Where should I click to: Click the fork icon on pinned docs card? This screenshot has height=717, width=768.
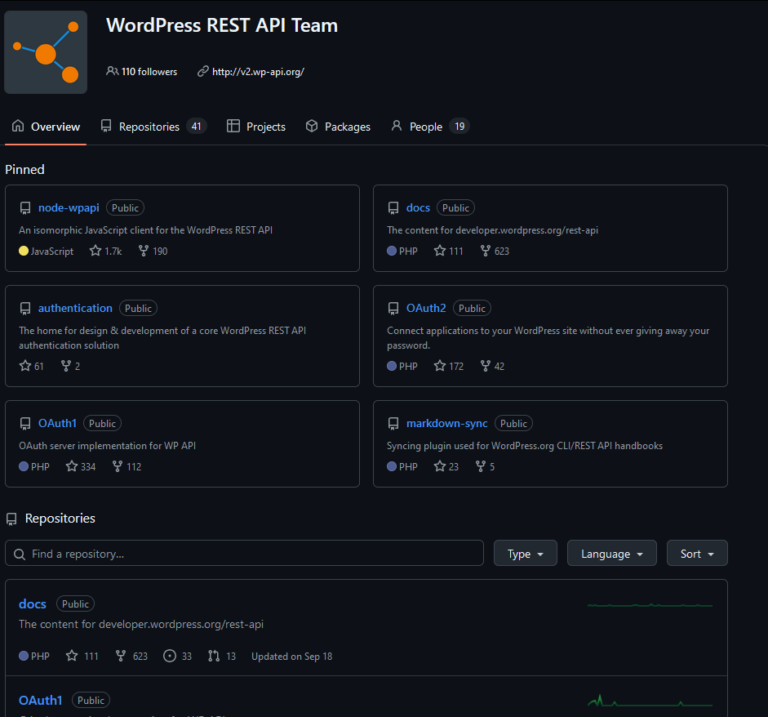(x=485, y=251)
